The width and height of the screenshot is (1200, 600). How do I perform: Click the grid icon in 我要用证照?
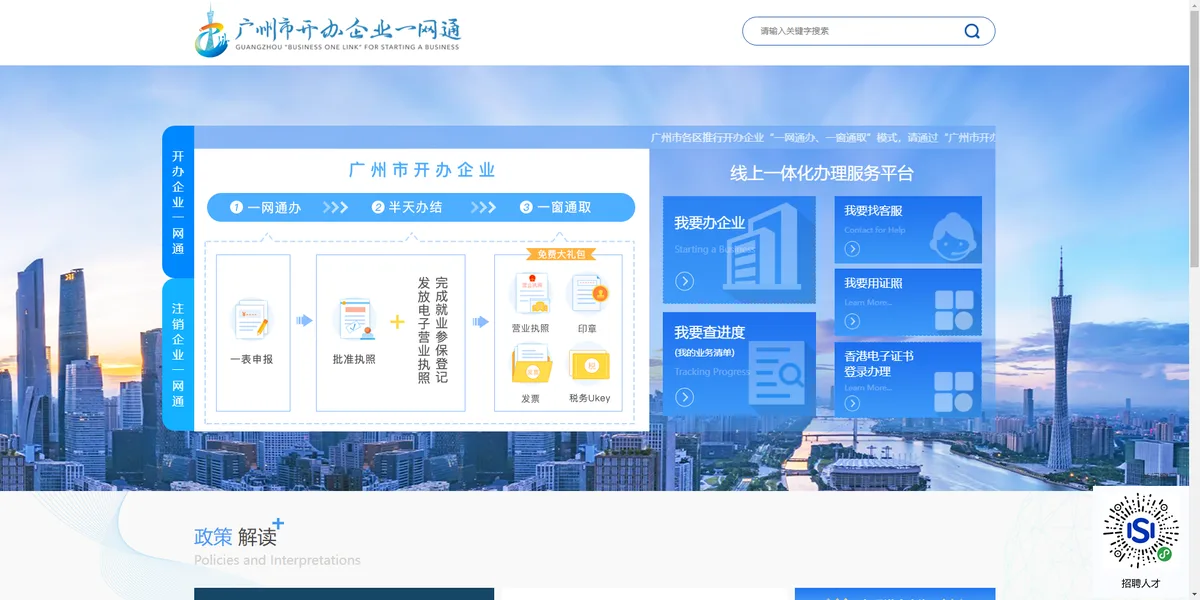coord(954,311)
